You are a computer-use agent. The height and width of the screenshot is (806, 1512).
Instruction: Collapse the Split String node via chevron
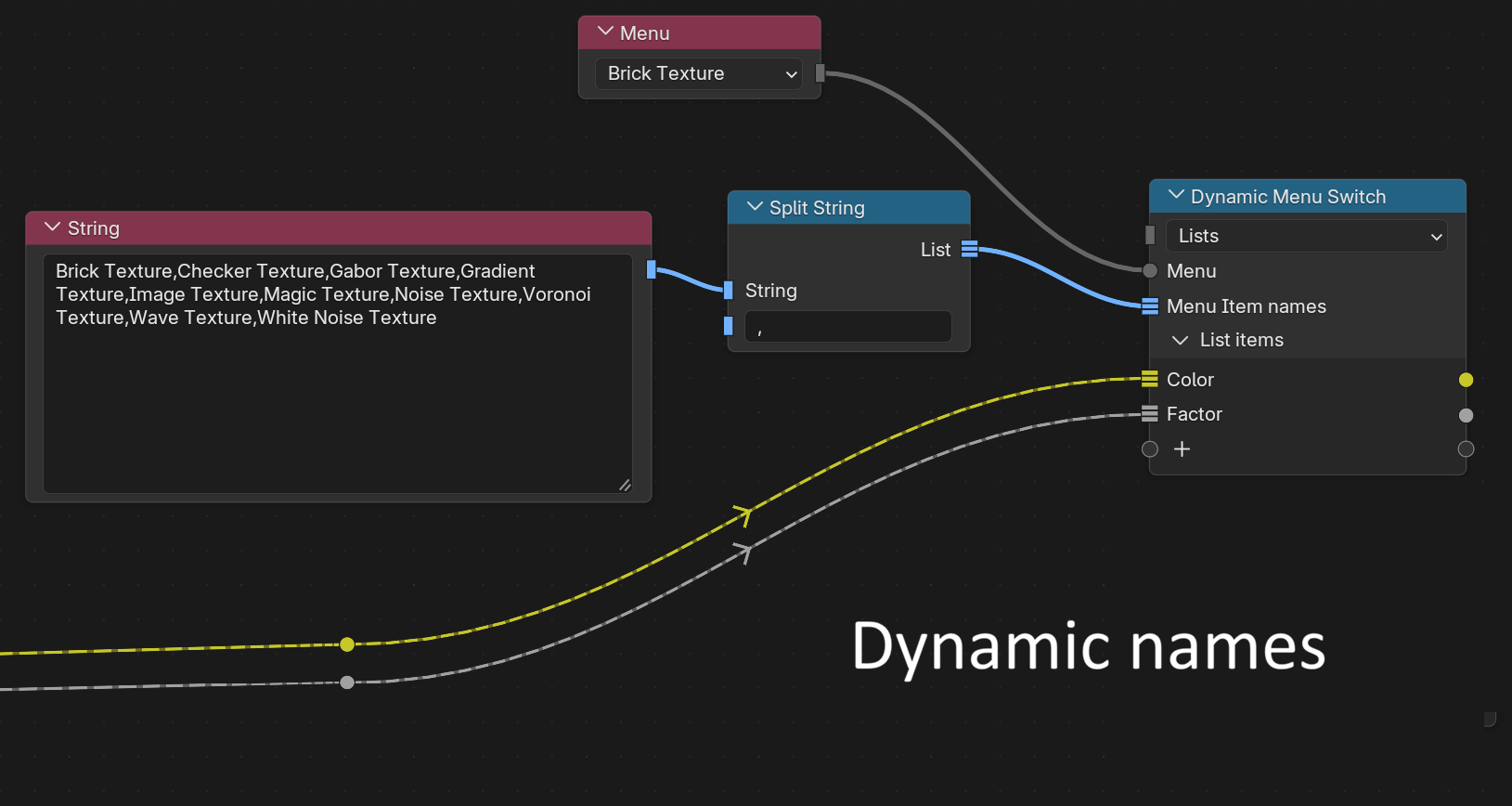pyautogui.click(x=755, y=207)
